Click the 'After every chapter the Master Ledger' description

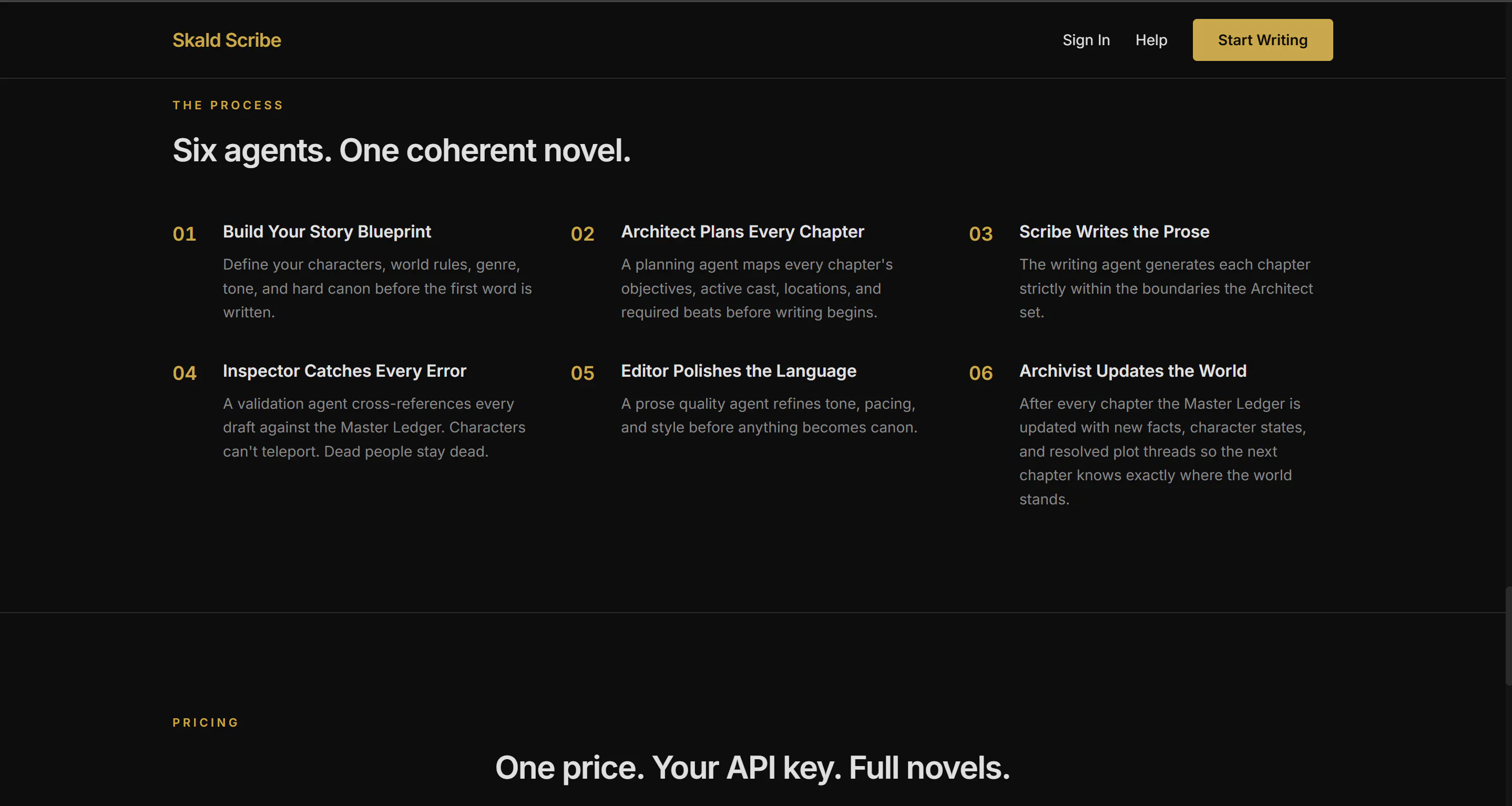coord(1162,451)
